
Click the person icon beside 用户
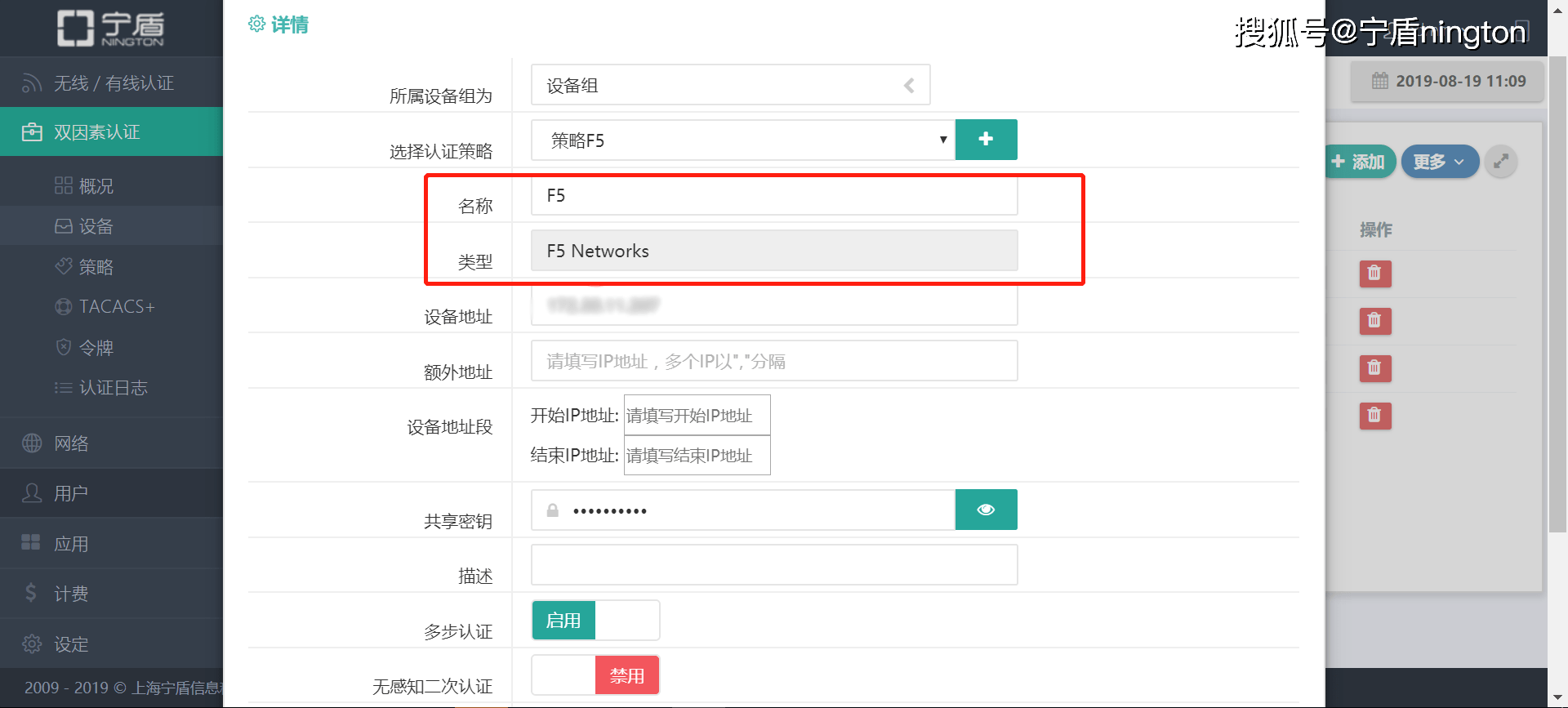pos(32,493)
